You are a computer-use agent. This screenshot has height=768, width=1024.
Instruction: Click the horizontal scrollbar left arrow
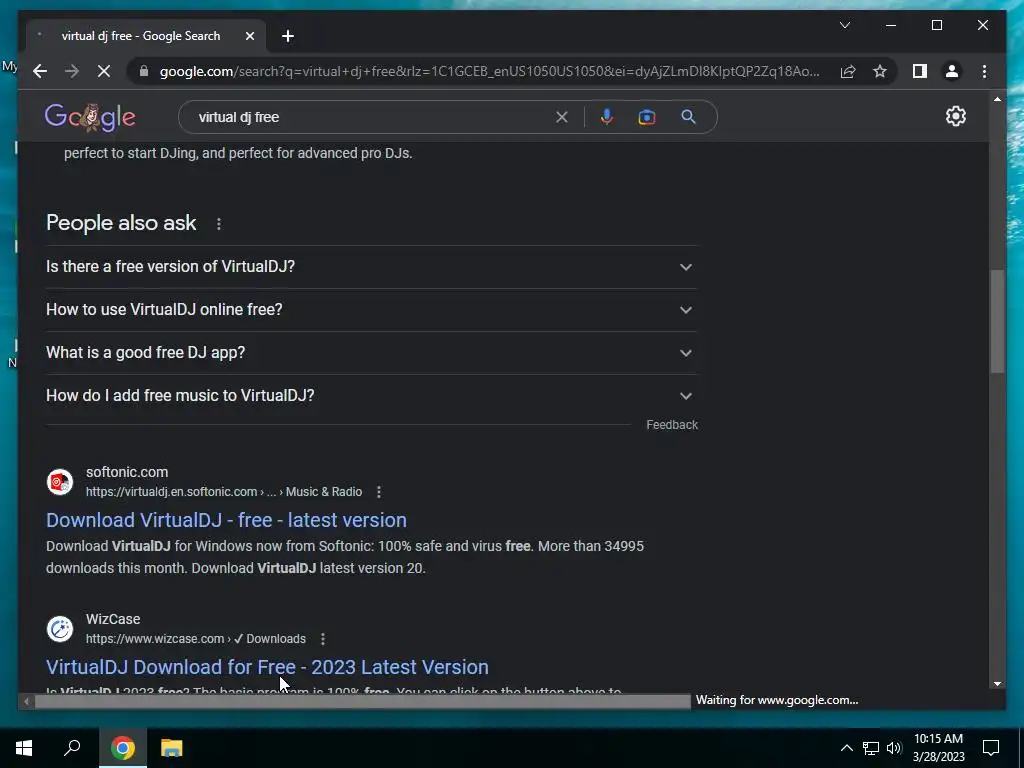pos(26,701)
